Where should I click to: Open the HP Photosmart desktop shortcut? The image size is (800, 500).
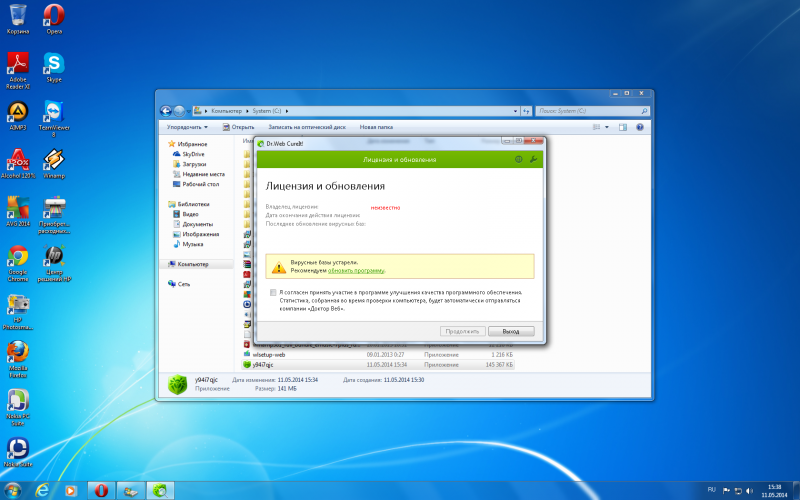click(18, 312)
